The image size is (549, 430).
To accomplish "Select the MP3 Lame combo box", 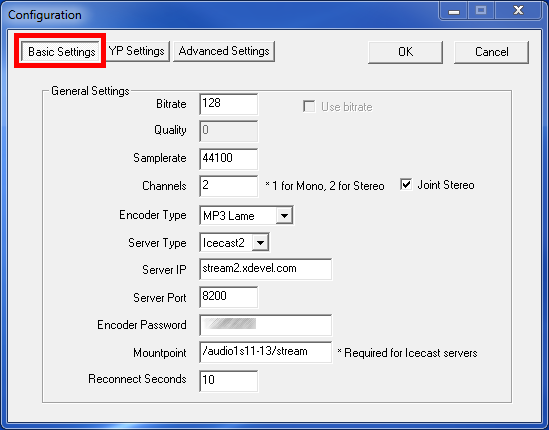I will click(246, 215).
